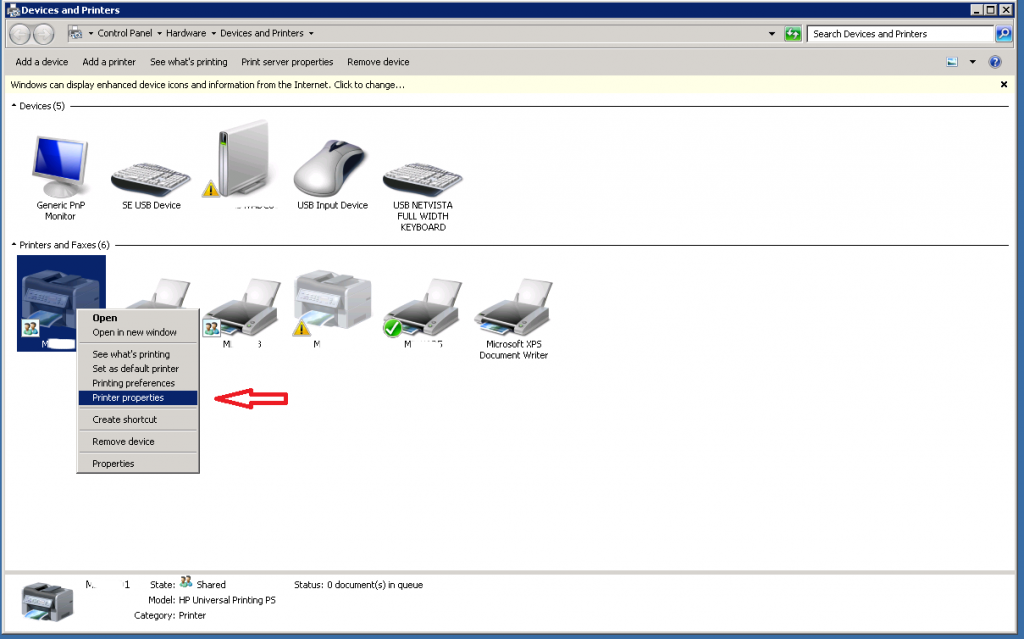Open Print server properties
The image size is (1024, 639).
pos(286,61)
